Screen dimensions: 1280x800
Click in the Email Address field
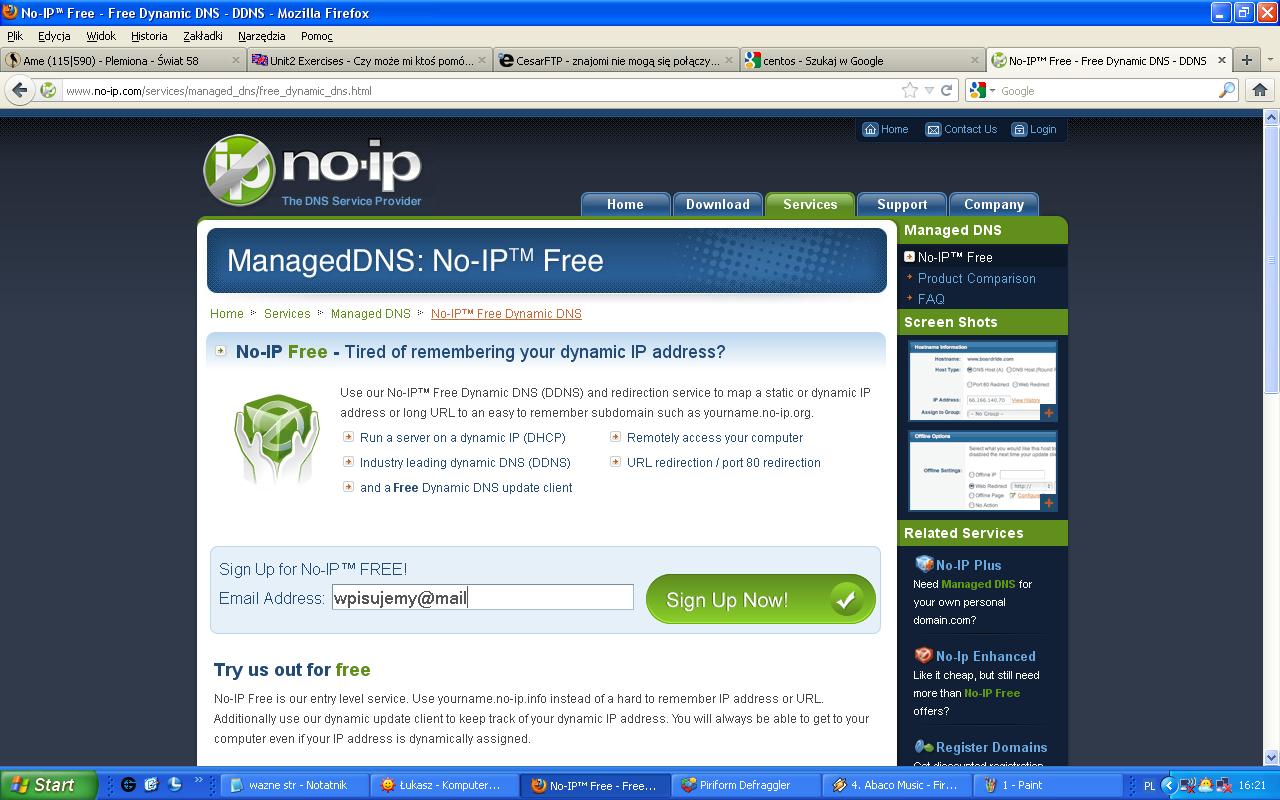click(483, 597)
